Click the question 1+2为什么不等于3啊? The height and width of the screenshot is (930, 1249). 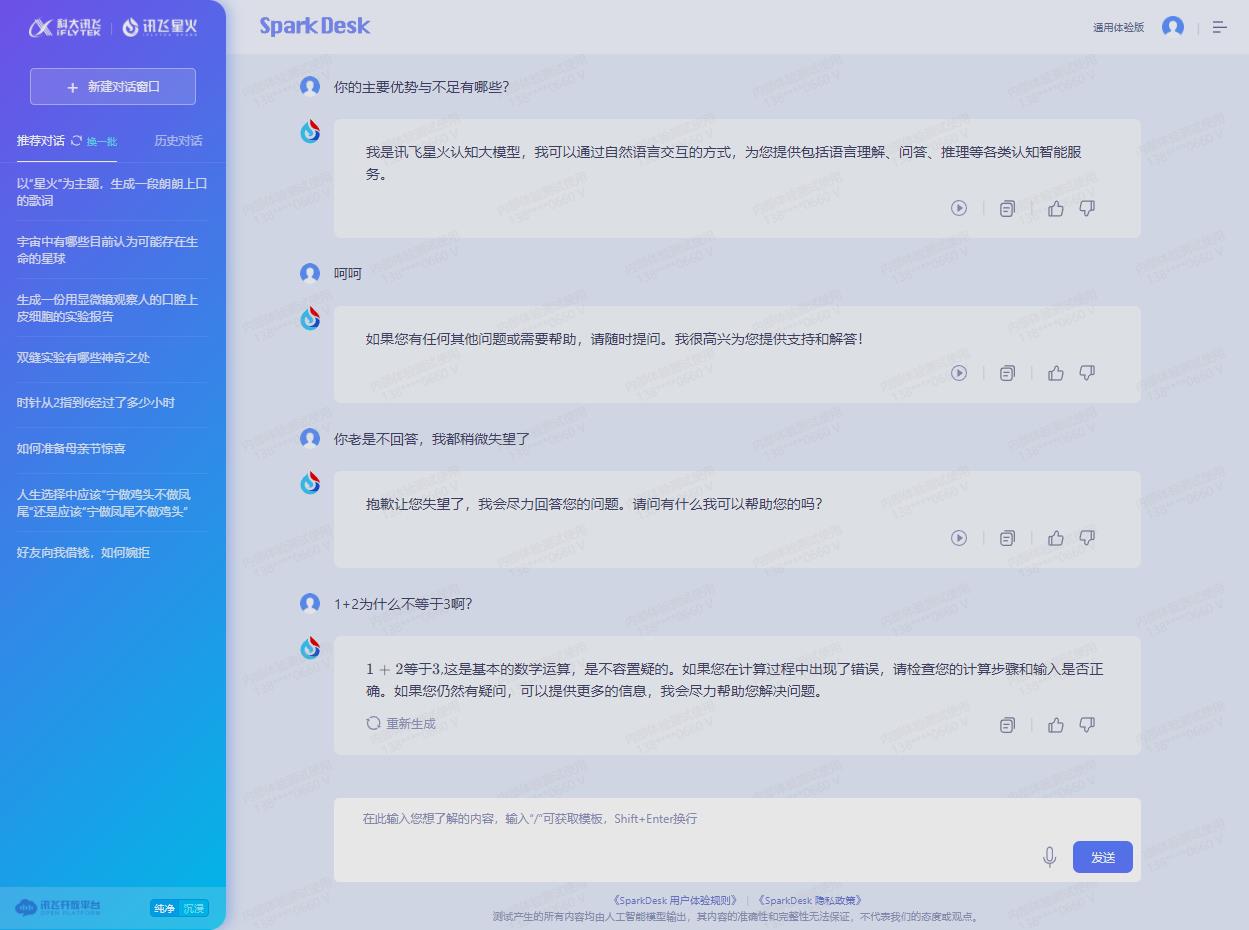pos(403,604)
